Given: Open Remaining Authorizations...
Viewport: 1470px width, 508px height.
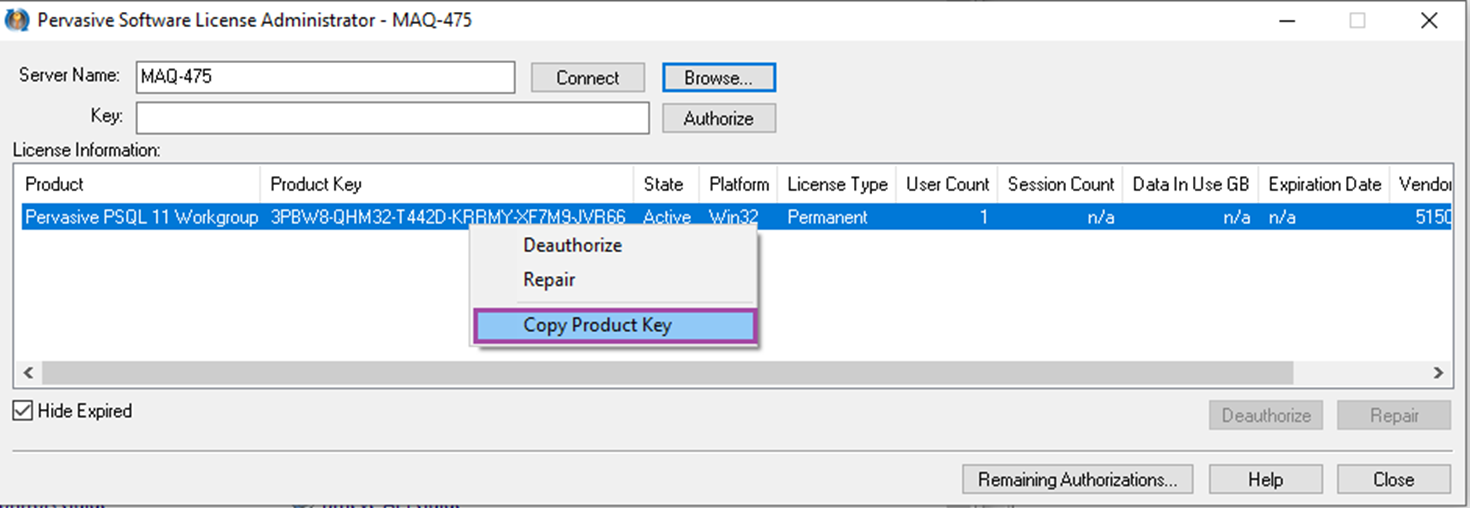Looking at the screenshot, I should pyautogui.click(x=1078, y=479).
